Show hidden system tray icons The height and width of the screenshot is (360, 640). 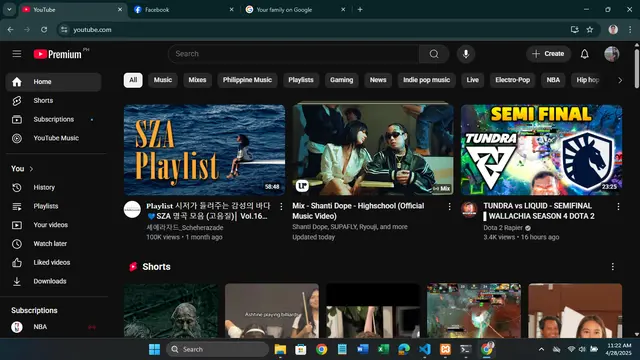[541, 349]
